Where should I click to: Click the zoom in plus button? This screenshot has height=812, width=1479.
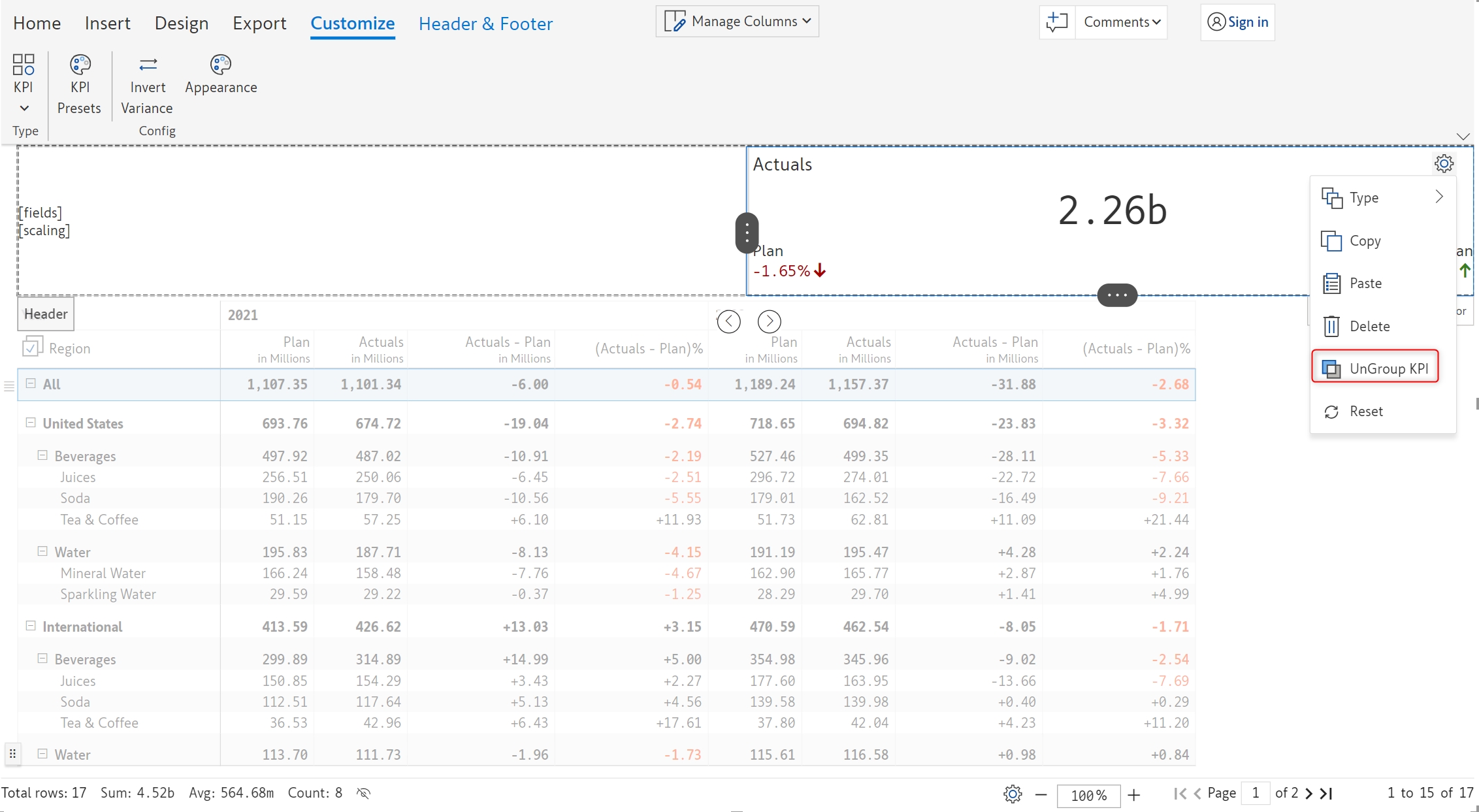(1134, 794)
